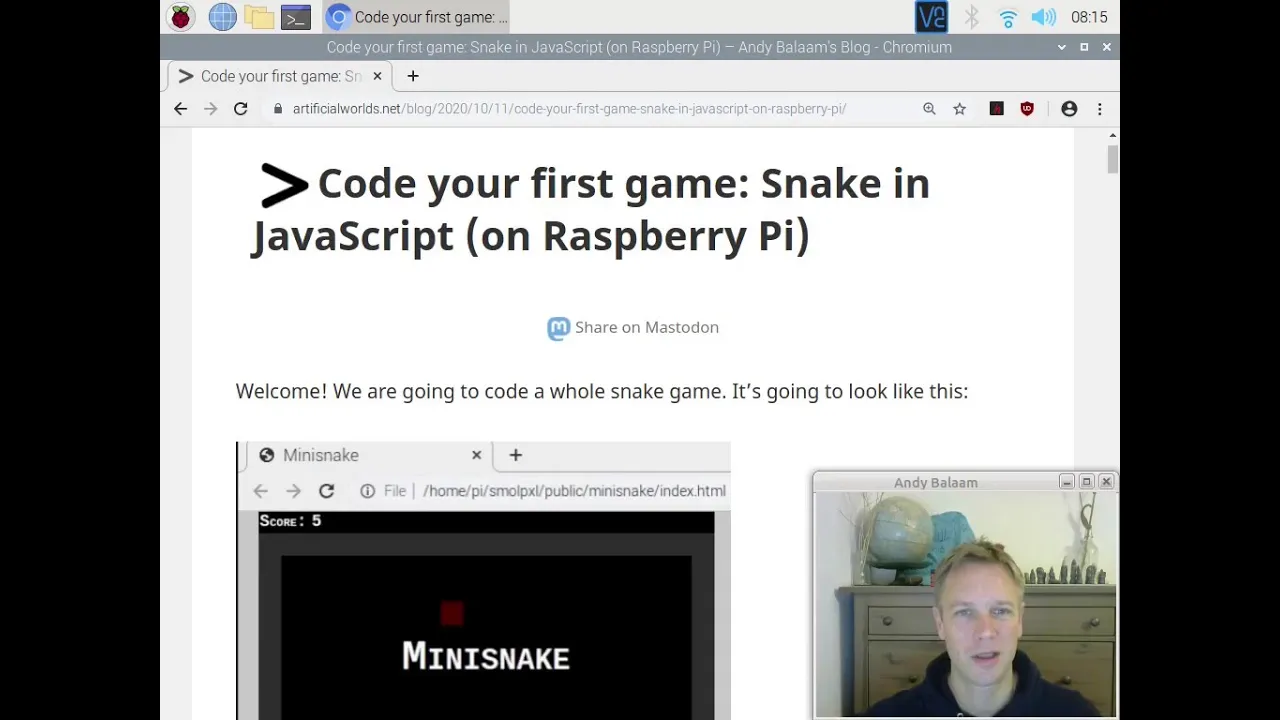This screenshot has width=1280, height=720.
Task: Open the Wi-Fi network menu
Action: pos(1008,17)
